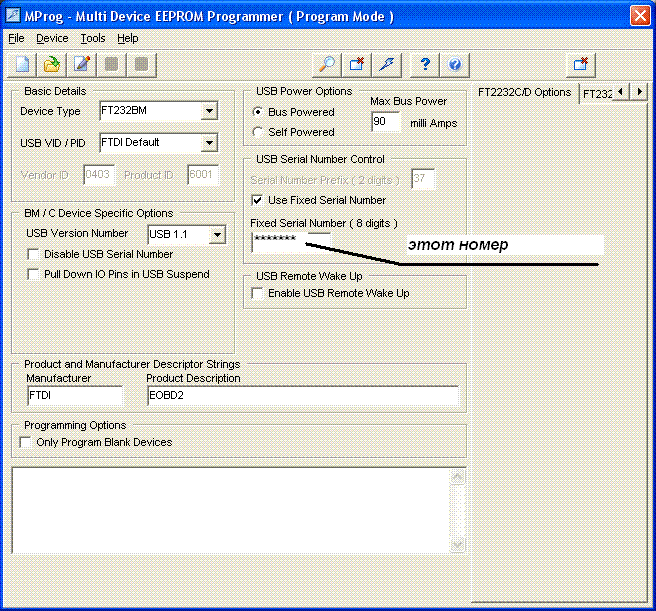Check Disable USB Serial Number
The width and height of the screenshot is (656, 611).
(x=33, y=254)
